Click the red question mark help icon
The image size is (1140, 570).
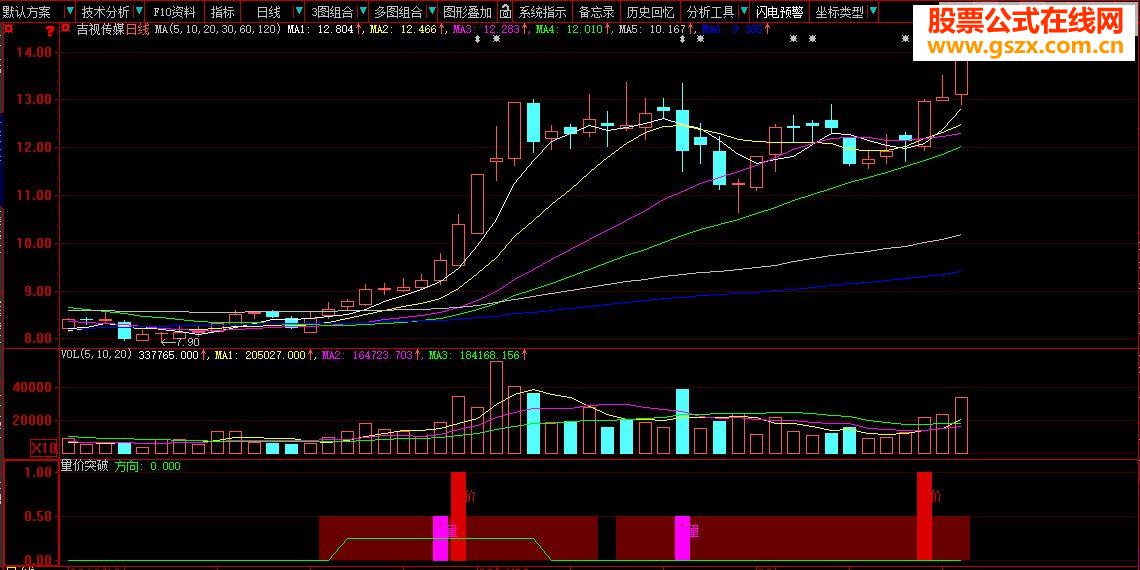49,30
